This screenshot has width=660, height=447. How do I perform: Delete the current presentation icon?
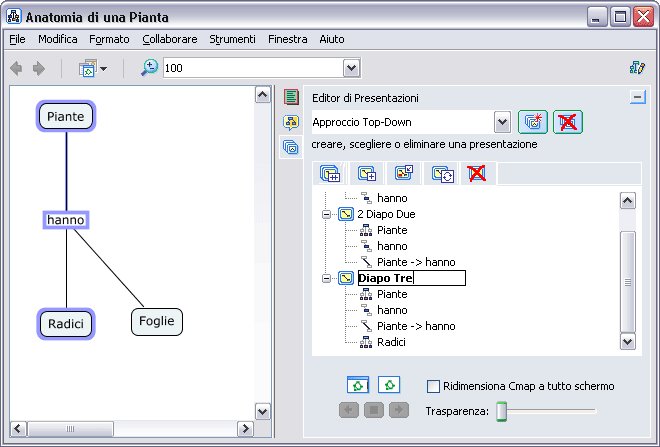click(568, 122)
